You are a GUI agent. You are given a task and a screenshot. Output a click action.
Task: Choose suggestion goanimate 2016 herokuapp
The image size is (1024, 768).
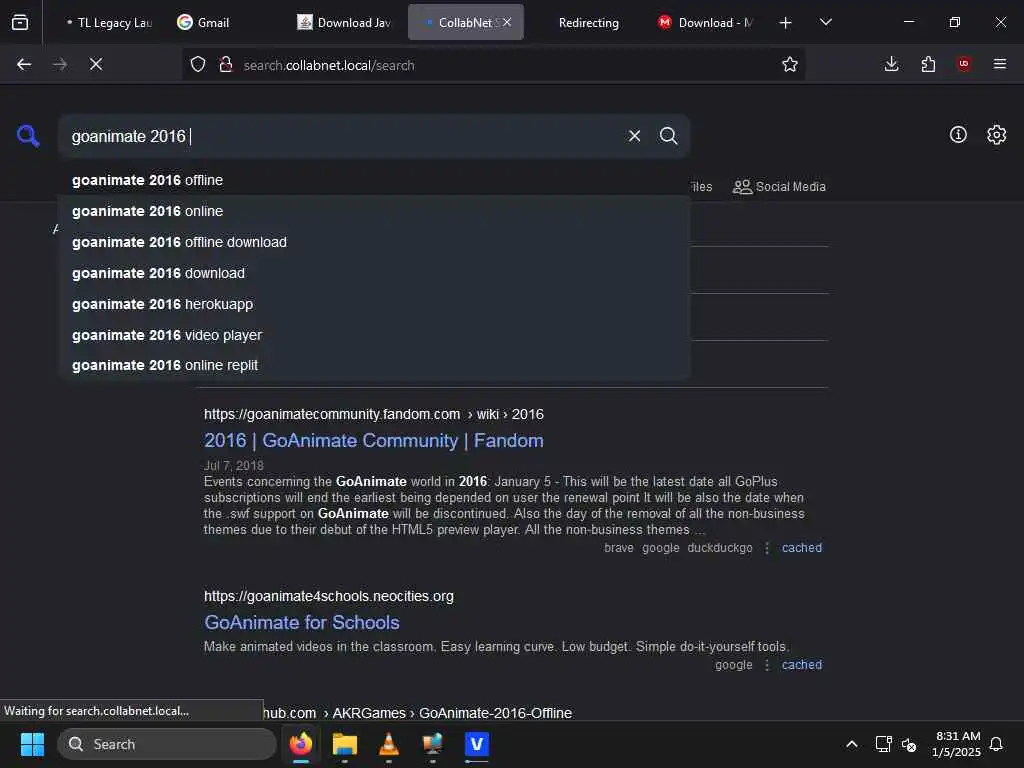click(374, 304)
